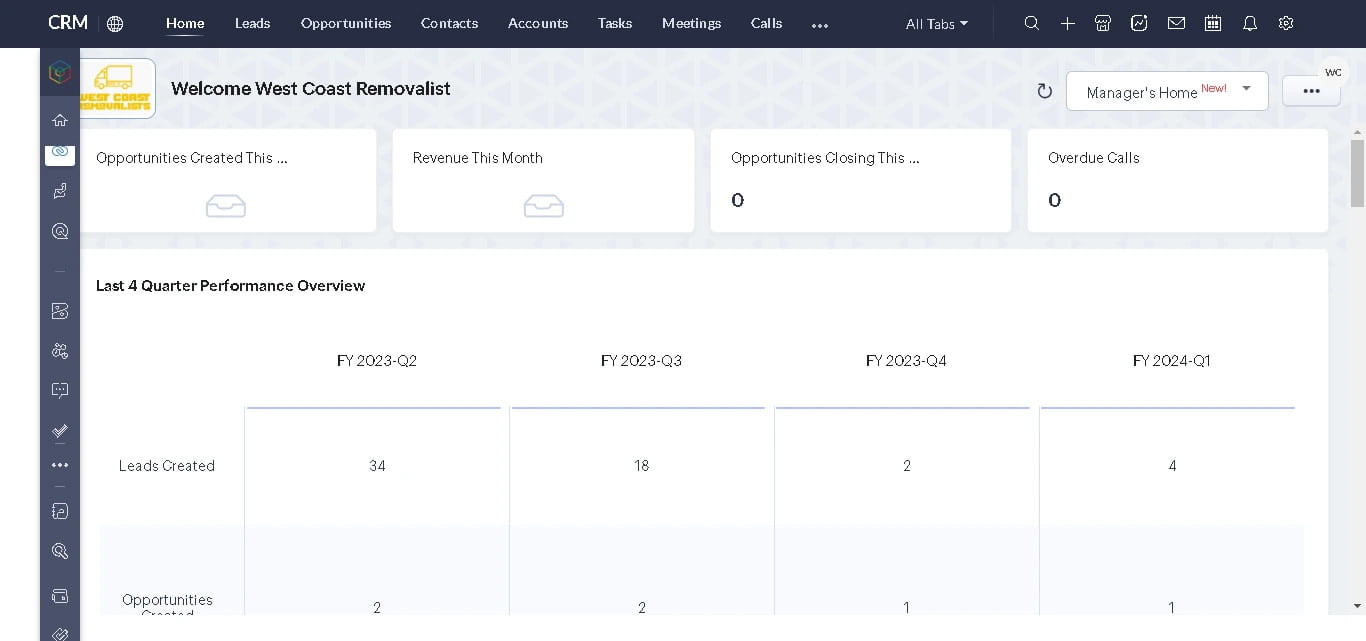Click the plus icon to create record
The image size is (1366, 641).
tap(1068, 23)
